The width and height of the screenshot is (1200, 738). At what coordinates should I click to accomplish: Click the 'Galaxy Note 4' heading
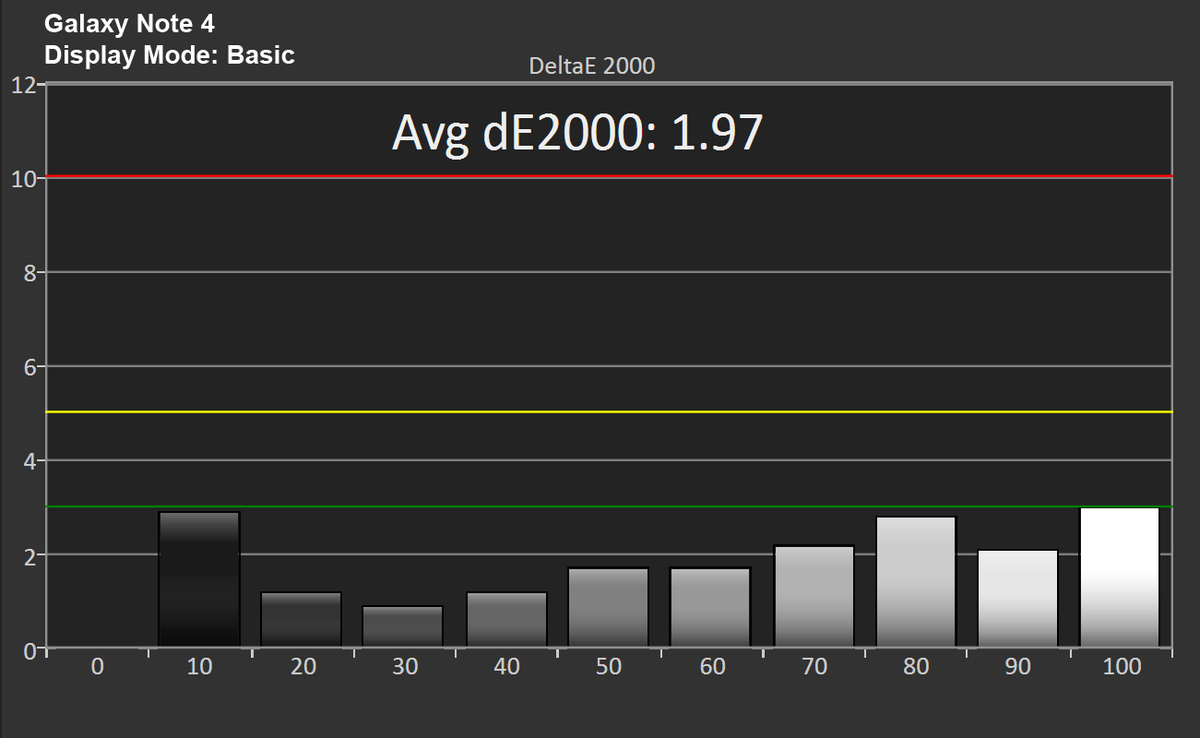[129, 23]
